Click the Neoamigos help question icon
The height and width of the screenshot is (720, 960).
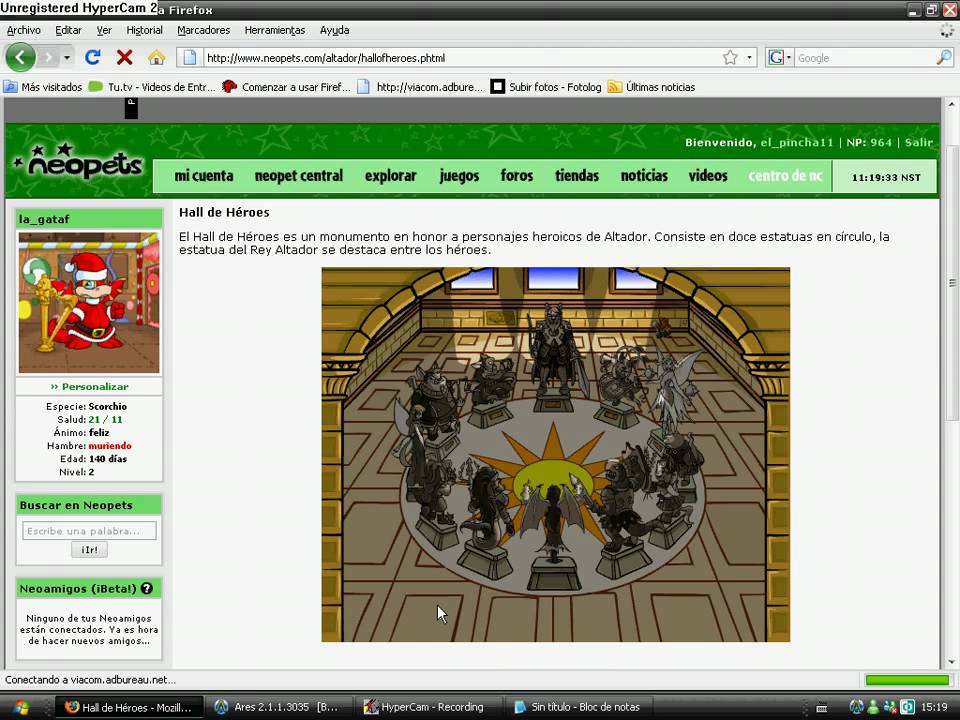[147, 588]
